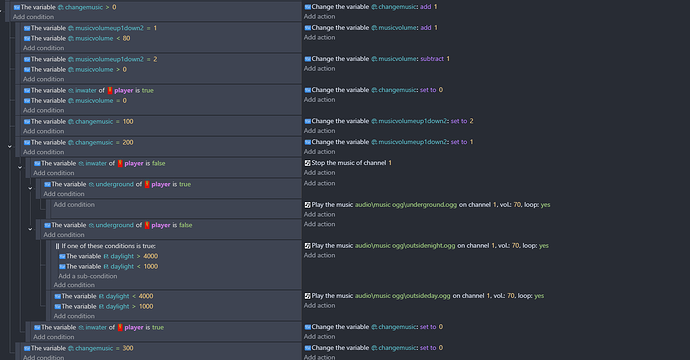The width and height of the screenshot is (690, 360).
Task: Click variable icon of musicvolume = 0 condition
Action: click(x=27, y=101)
